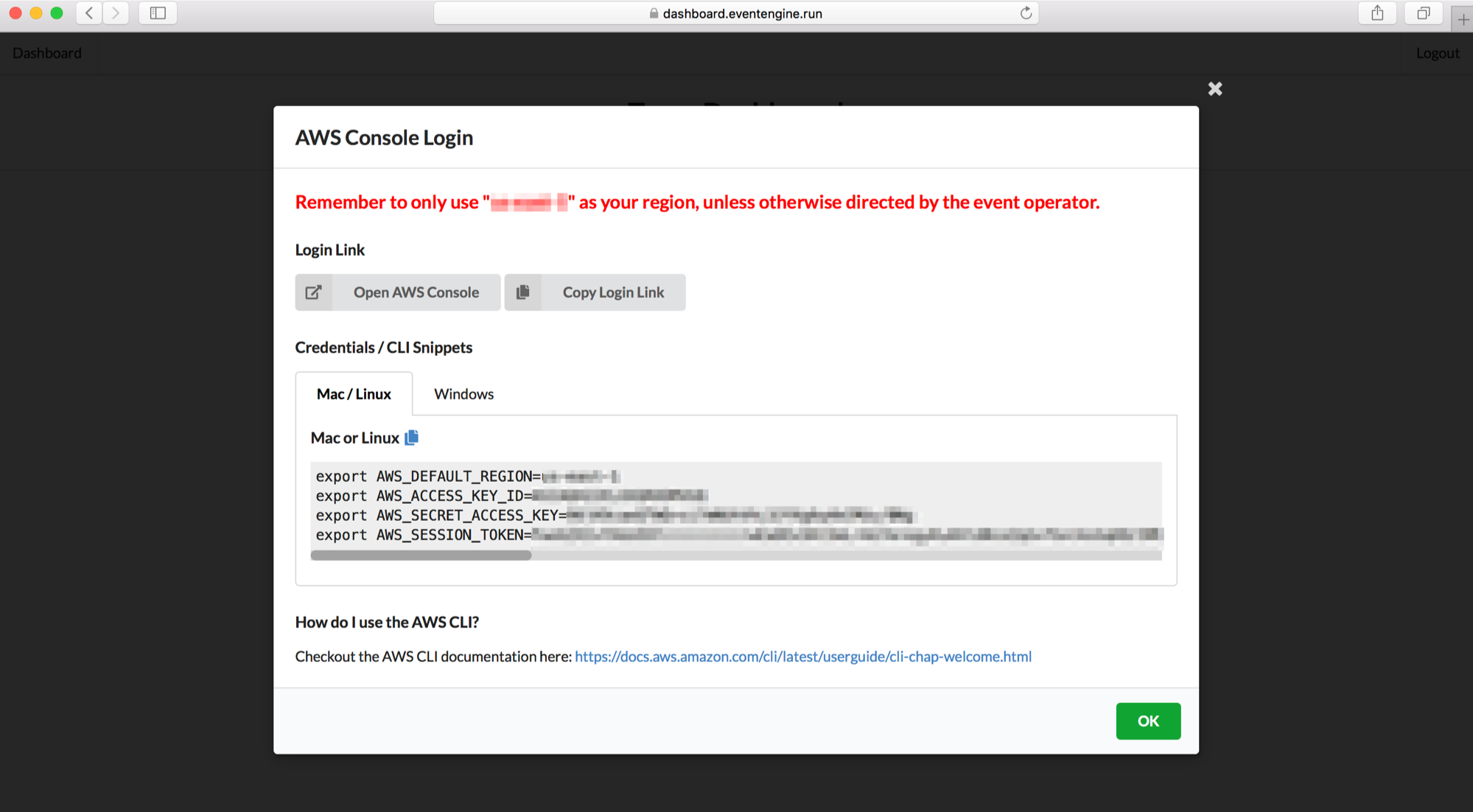This screenshot has height=812, width=1473.
Task: Click the export AWS_DEFAULT_REGION line
Action: pos(469,476)
